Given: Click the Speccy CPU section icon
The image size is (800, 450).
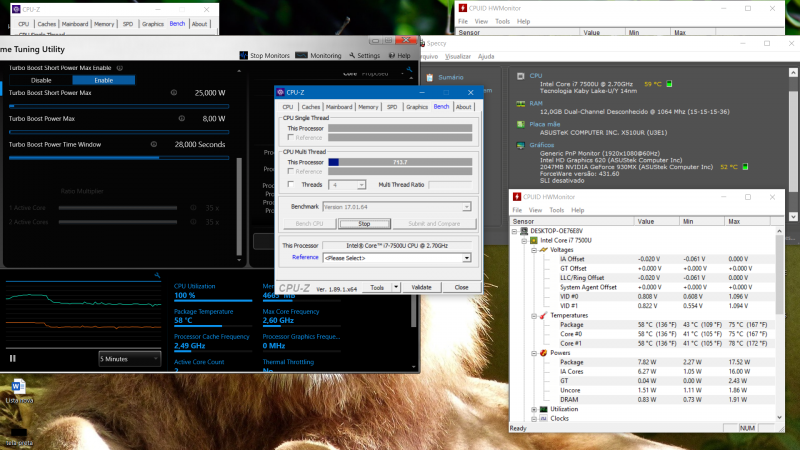Looking at the screenshot, I should [x=520, y=76].
